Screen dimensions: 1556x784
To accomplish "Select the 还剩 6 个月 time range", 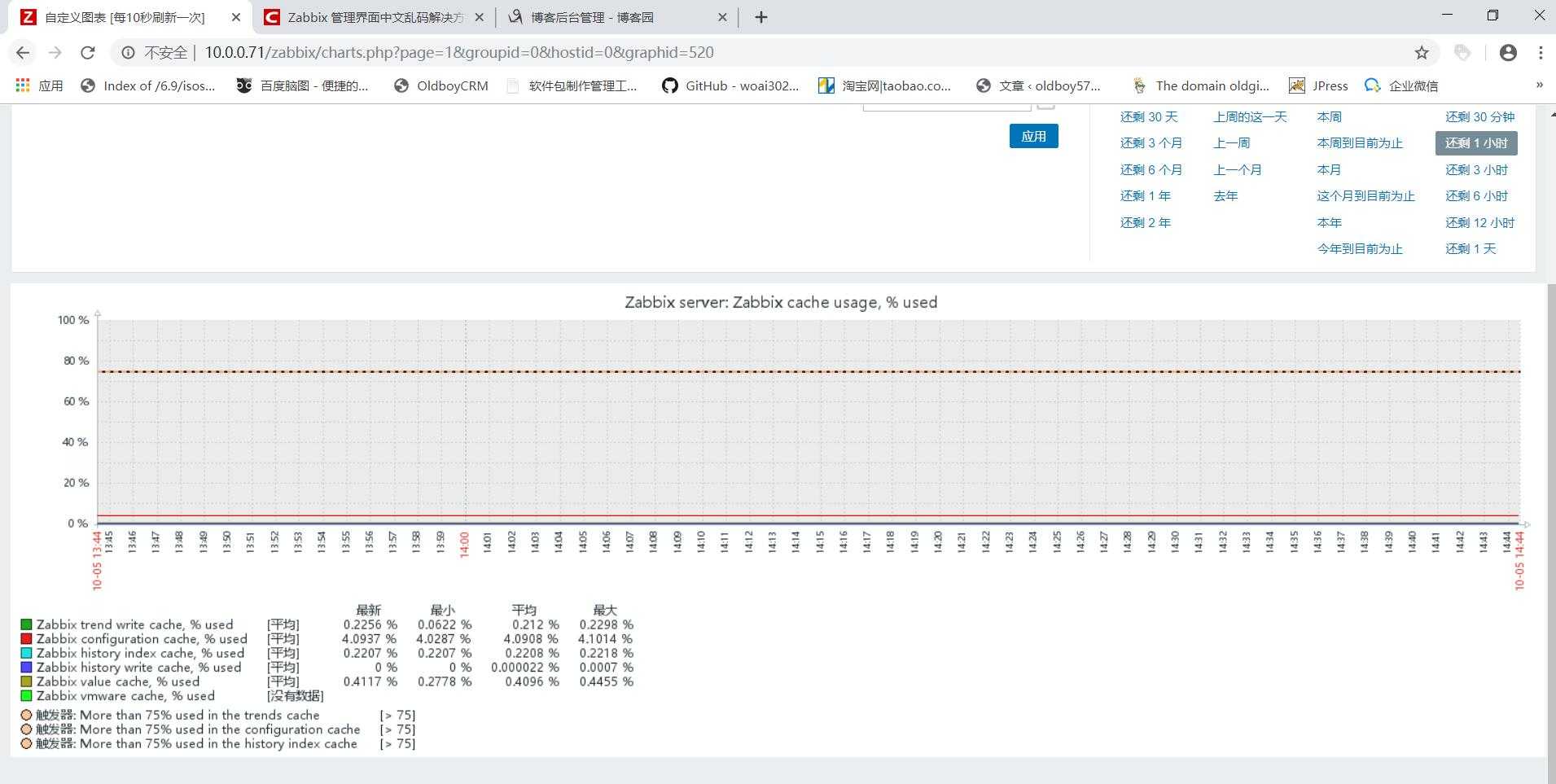I will coord(1151,170).
